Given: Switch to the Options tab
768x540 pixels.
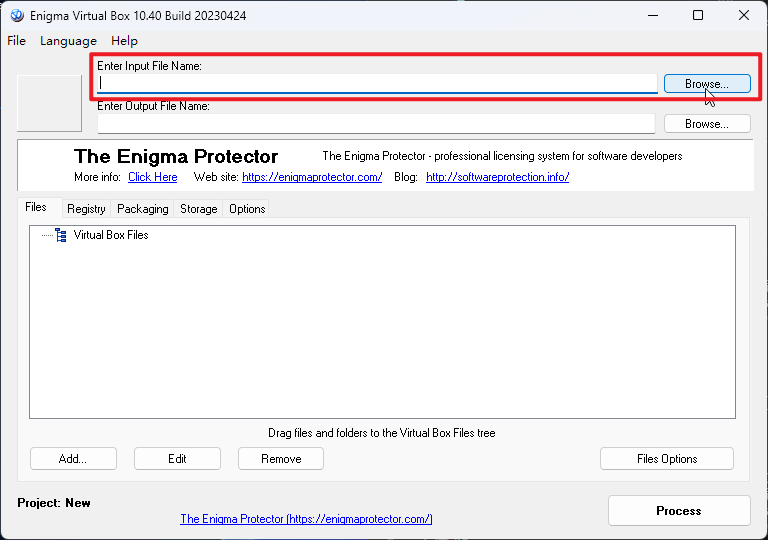Looking at the screenshot, I should pos(247,209).
